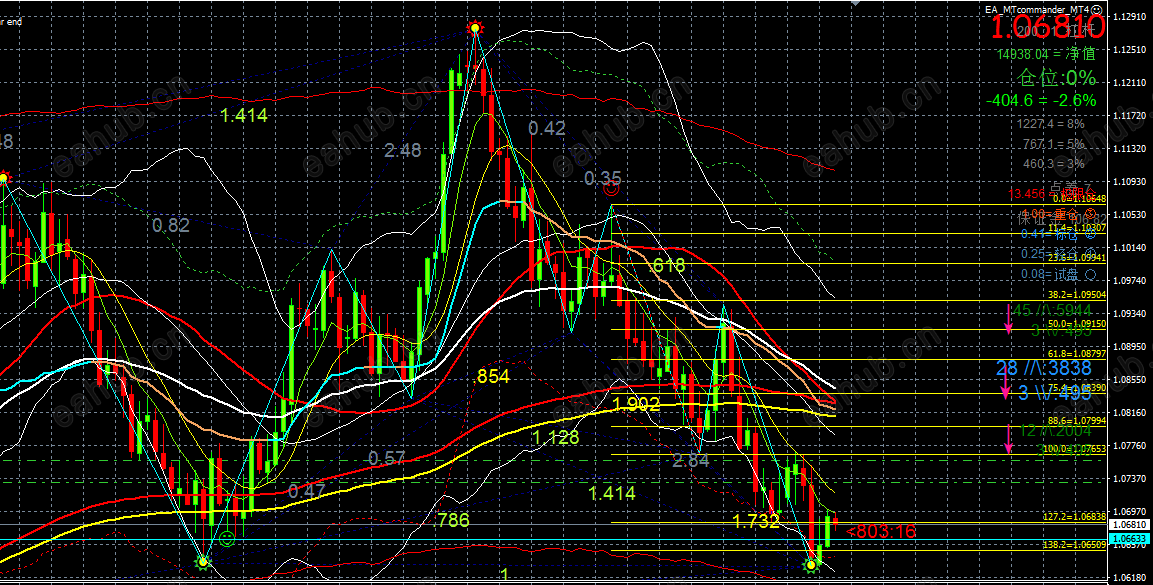The width and height of the screenshot is (1153, 585).
Task: Select the 50.0=1.09150 Fibonacci level label
Action: 1079,323
